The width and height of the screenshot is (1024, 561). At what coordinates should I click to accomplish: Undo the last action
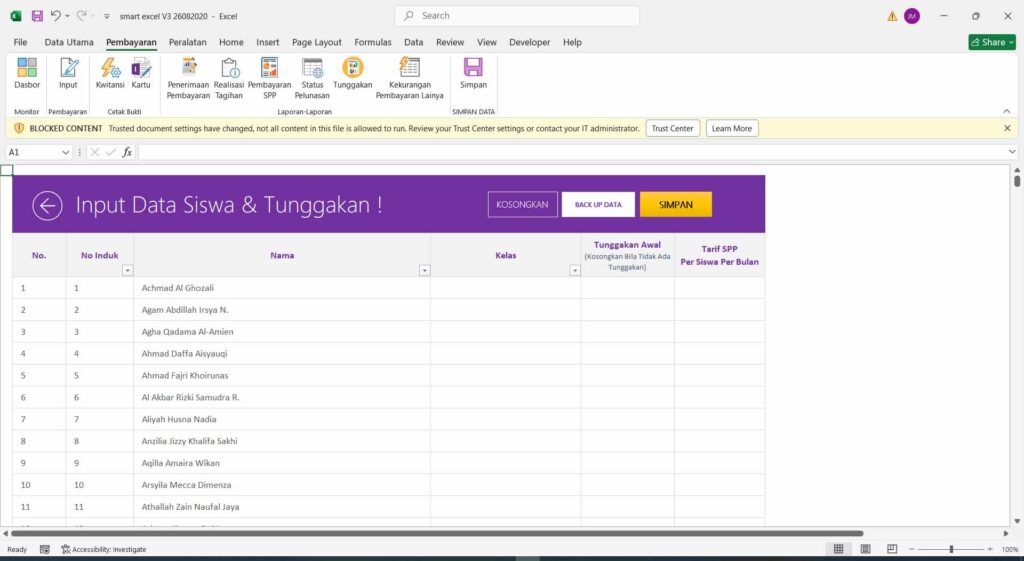pyautogui.click(x=56, y=16)
